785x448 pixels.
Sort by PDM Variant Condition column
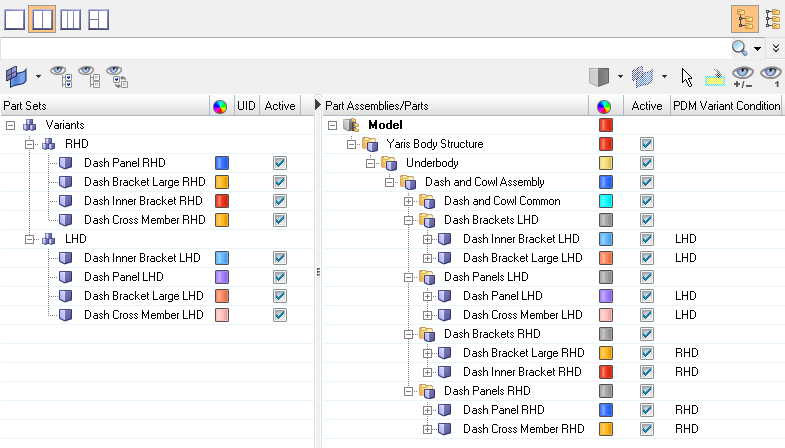point(726,106)
